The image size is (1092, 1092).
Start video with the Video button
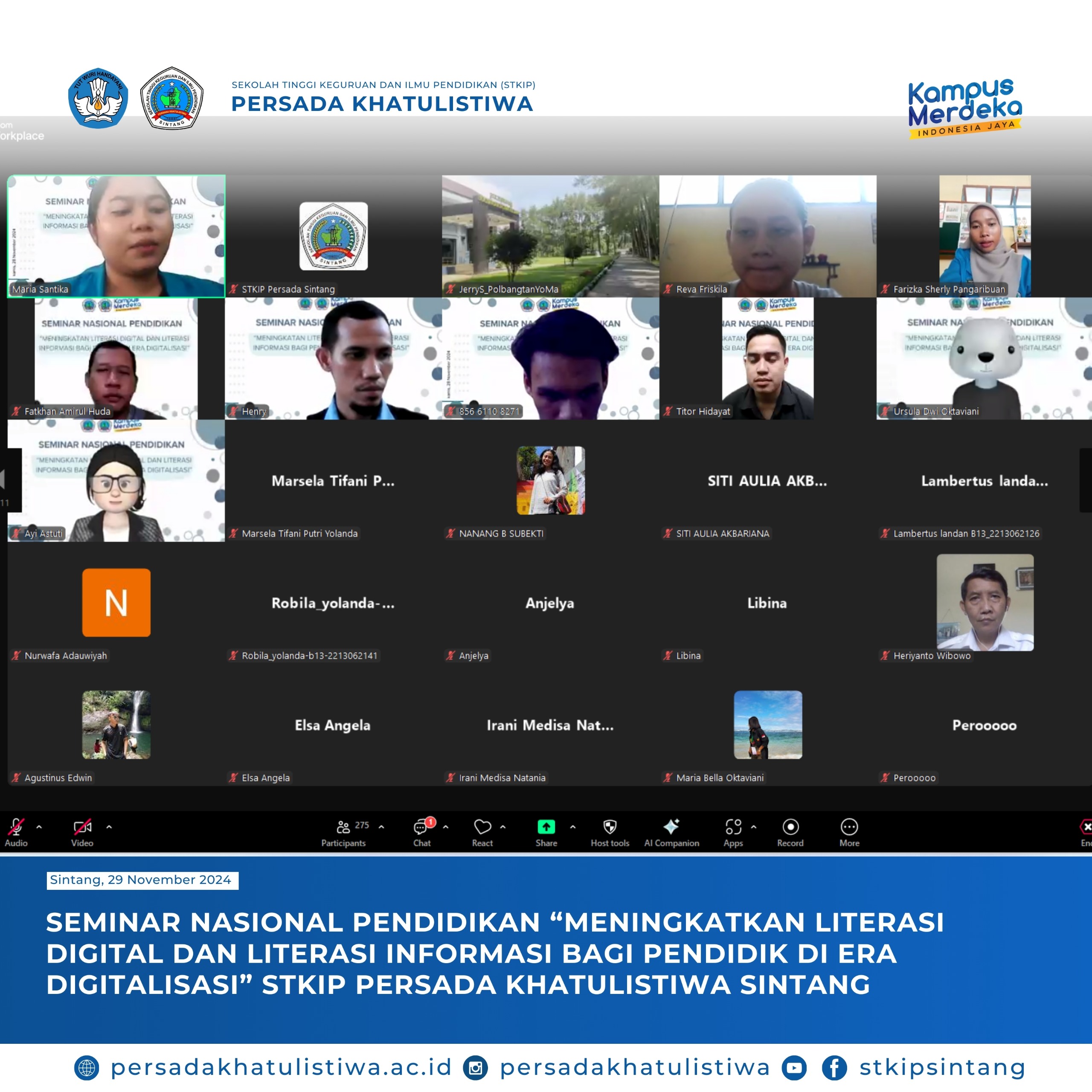point(82,833)
